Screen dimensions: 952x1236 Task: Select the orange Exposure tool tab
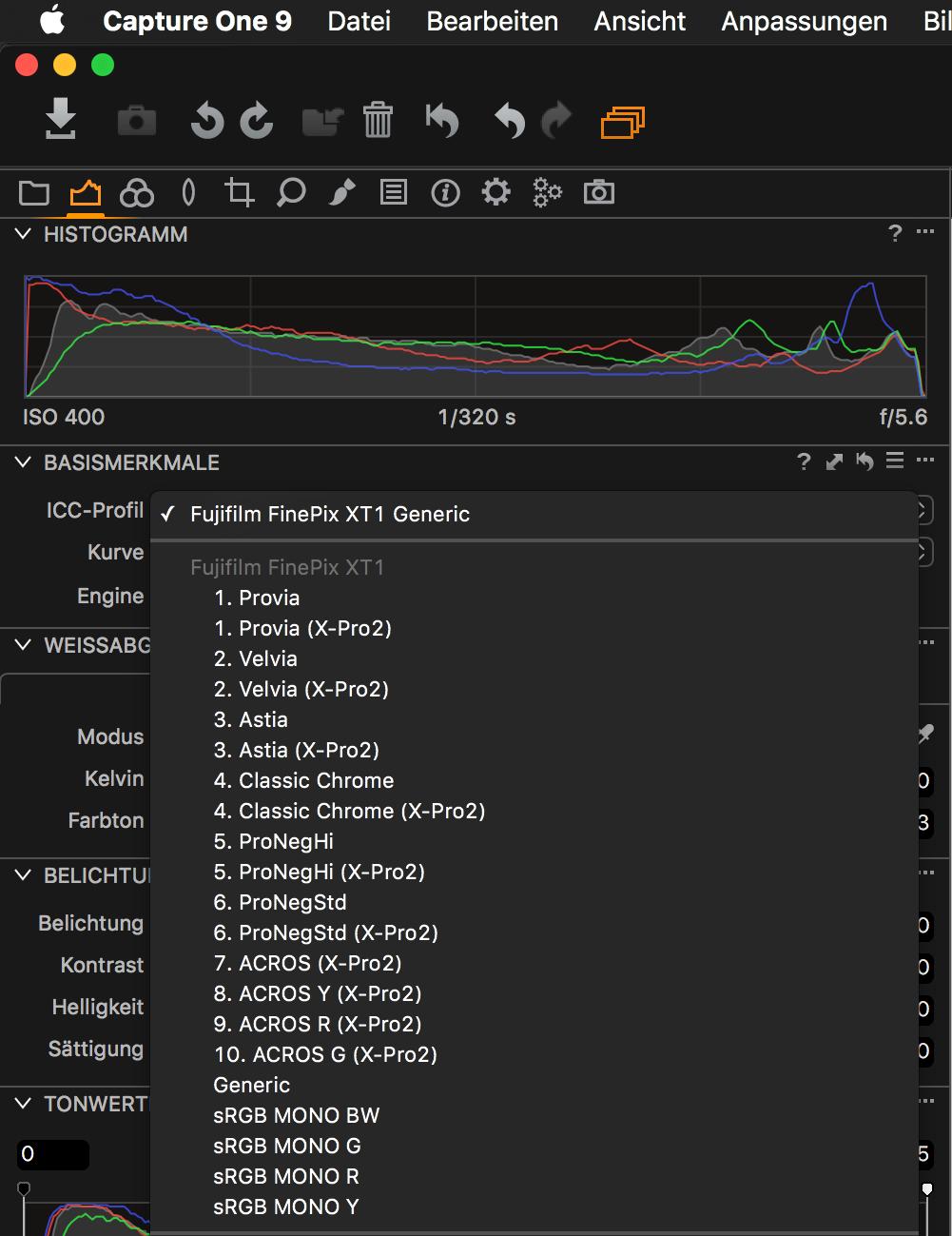(x=86, y=193)
